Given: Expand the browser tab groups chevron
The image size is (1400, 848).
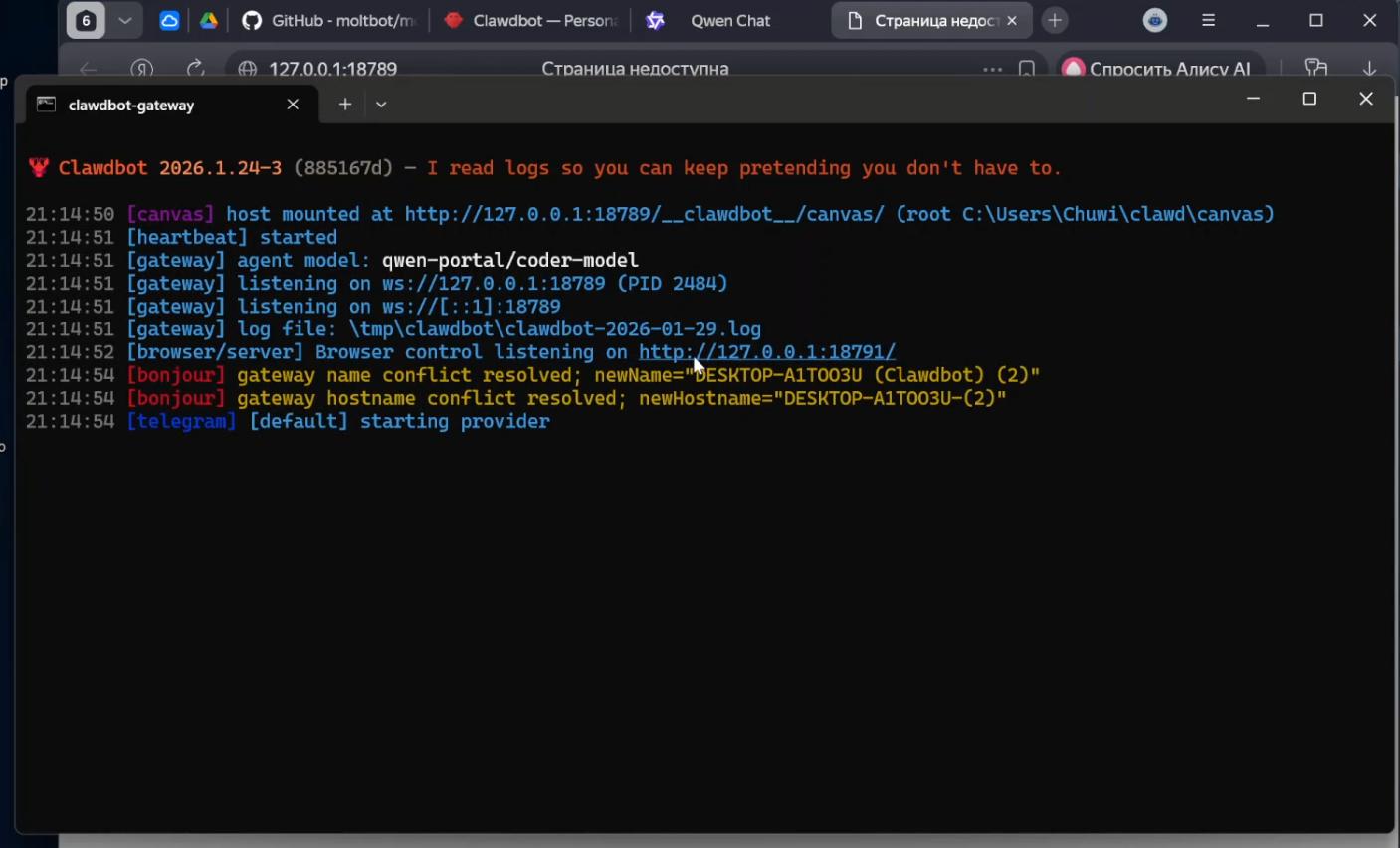Looking at the screenshot, I should pos(125,21).
